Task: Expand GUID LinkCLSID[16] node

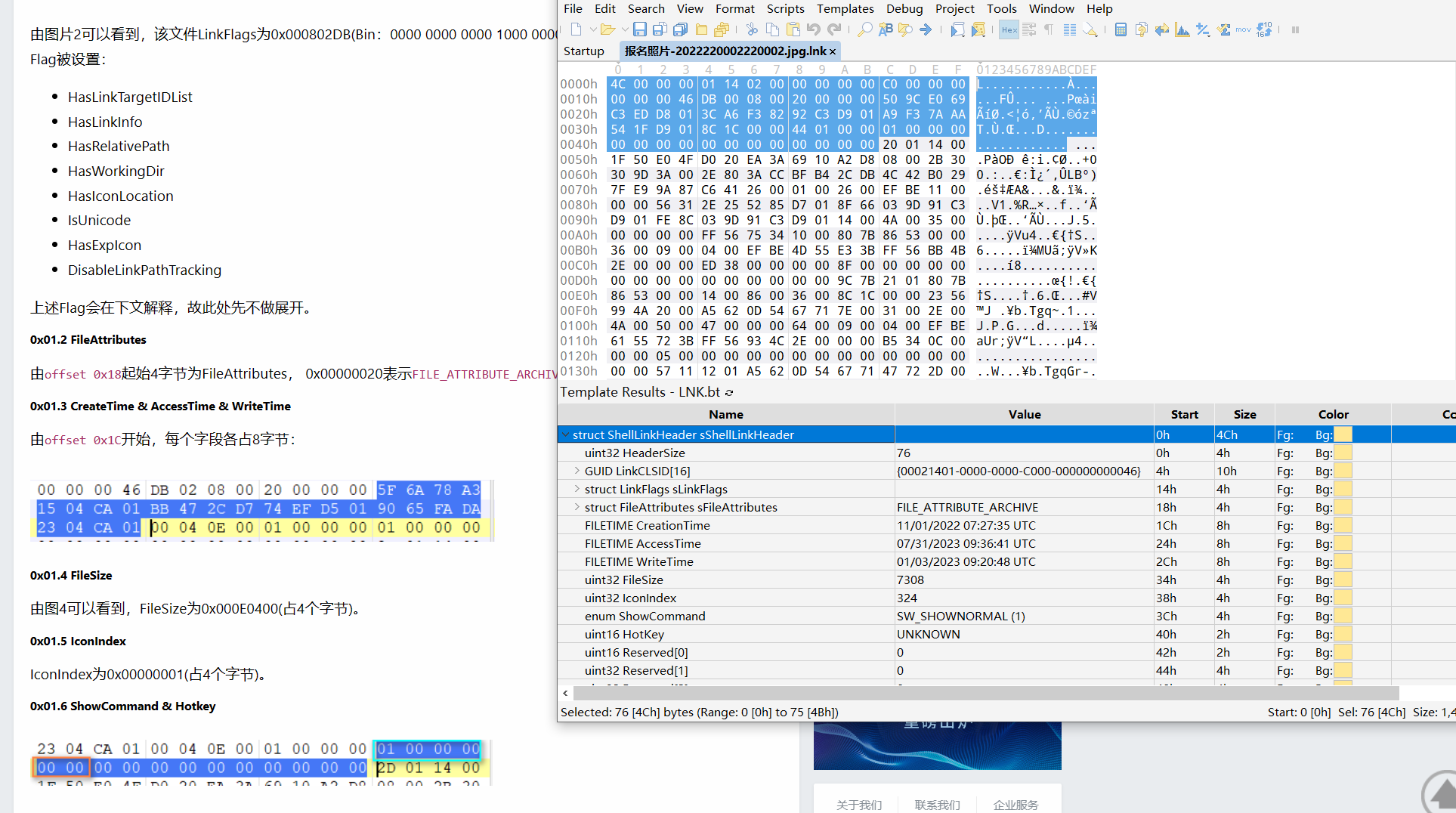Action: [x=577, y=471]
